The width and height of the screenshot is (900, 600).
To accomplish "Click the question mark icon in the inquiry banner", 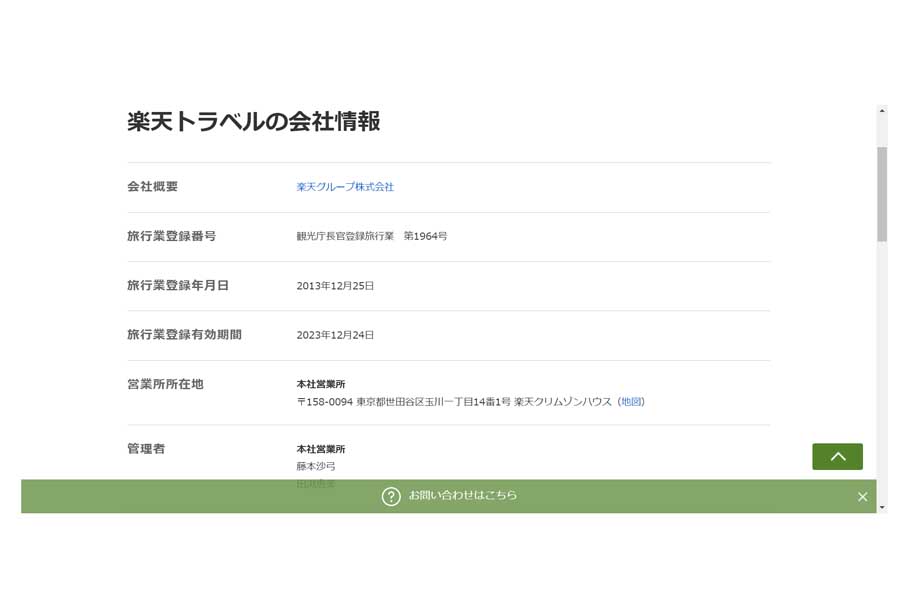I will coord(391,494).
